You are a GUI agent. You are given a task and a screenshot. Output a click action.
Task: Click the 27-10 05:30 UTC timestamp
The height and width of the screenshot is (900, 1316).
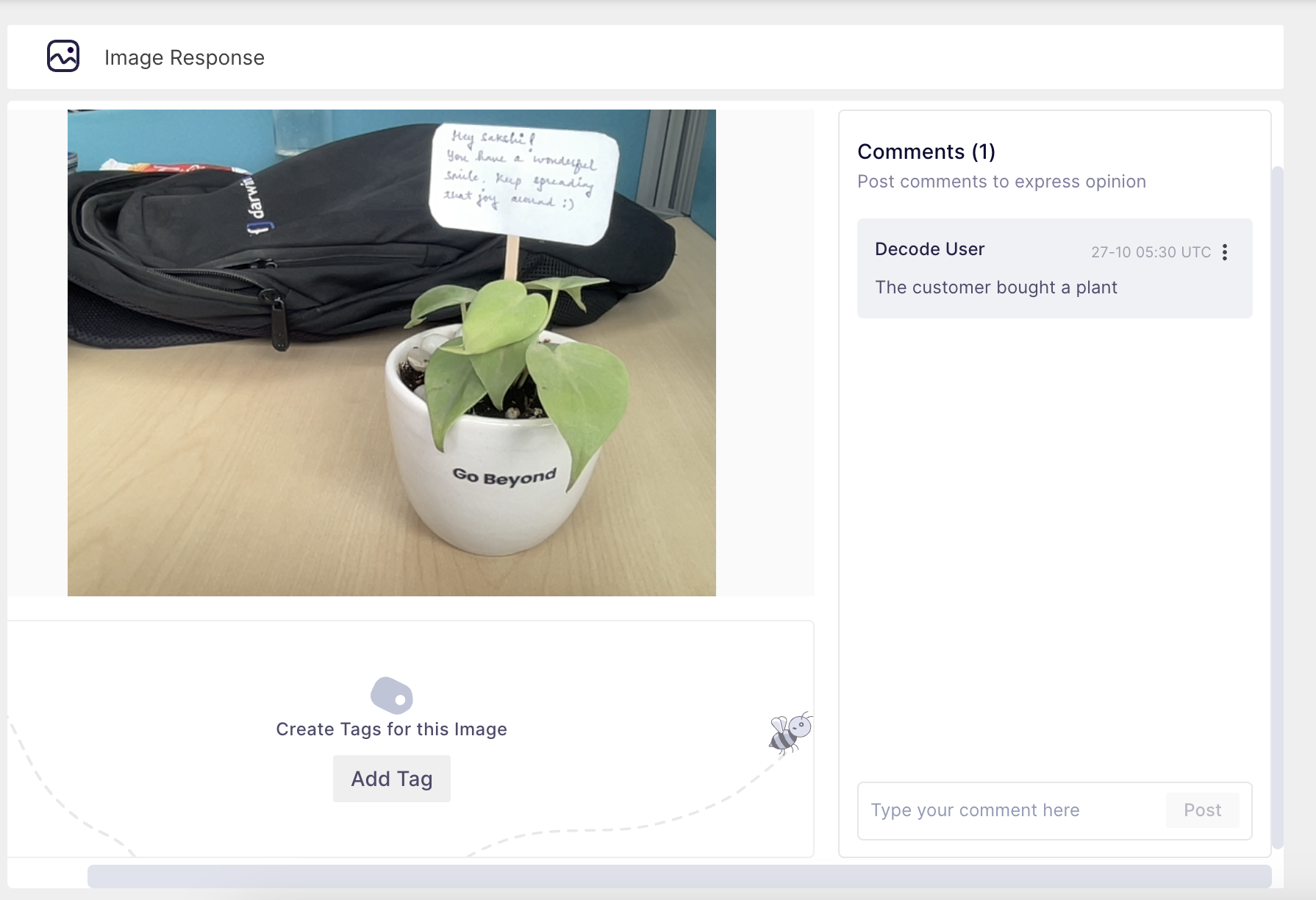coord(1151,252)
